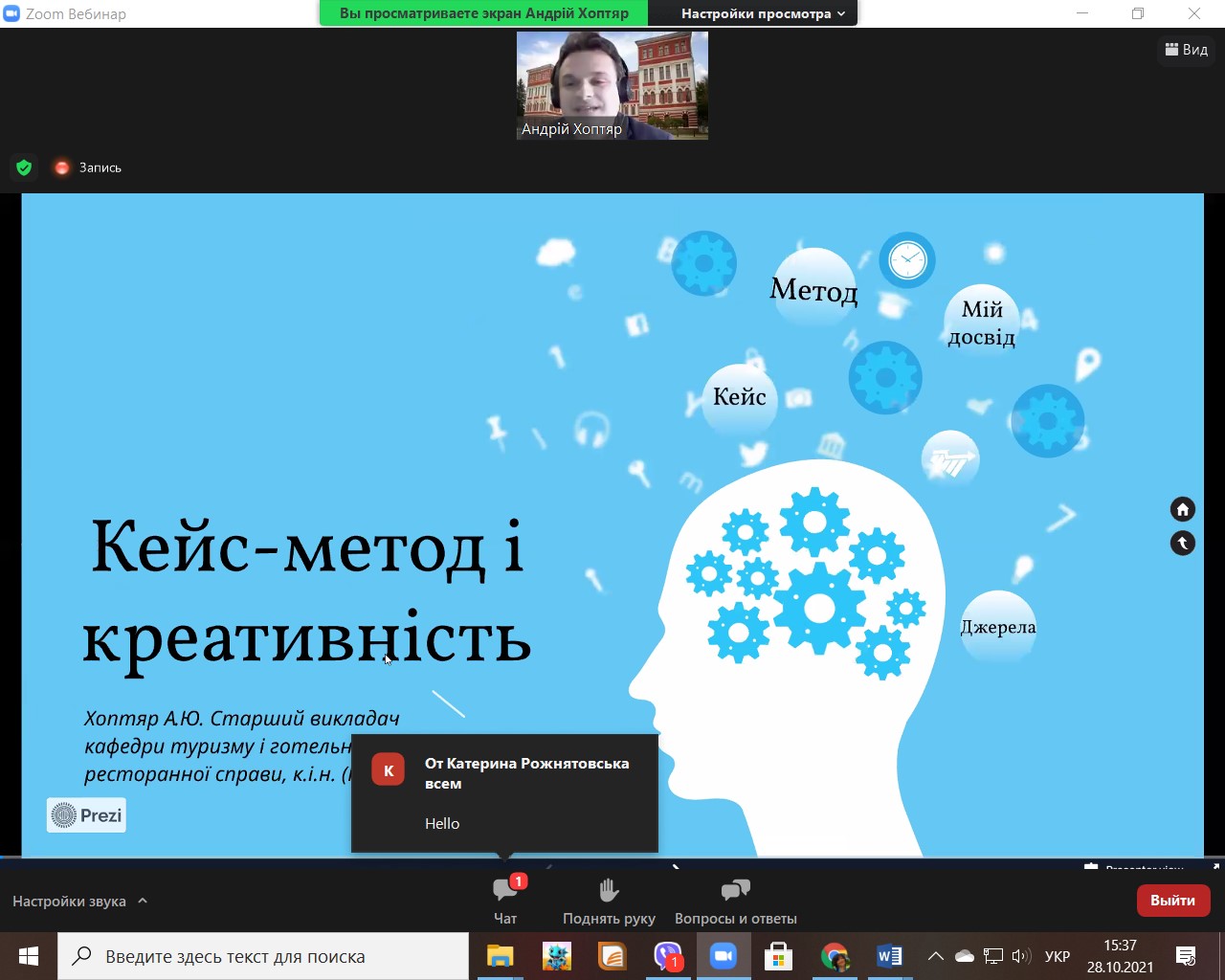Click the volume speaker tray icon
The image size is (1225, 980).
(1021, 956)
